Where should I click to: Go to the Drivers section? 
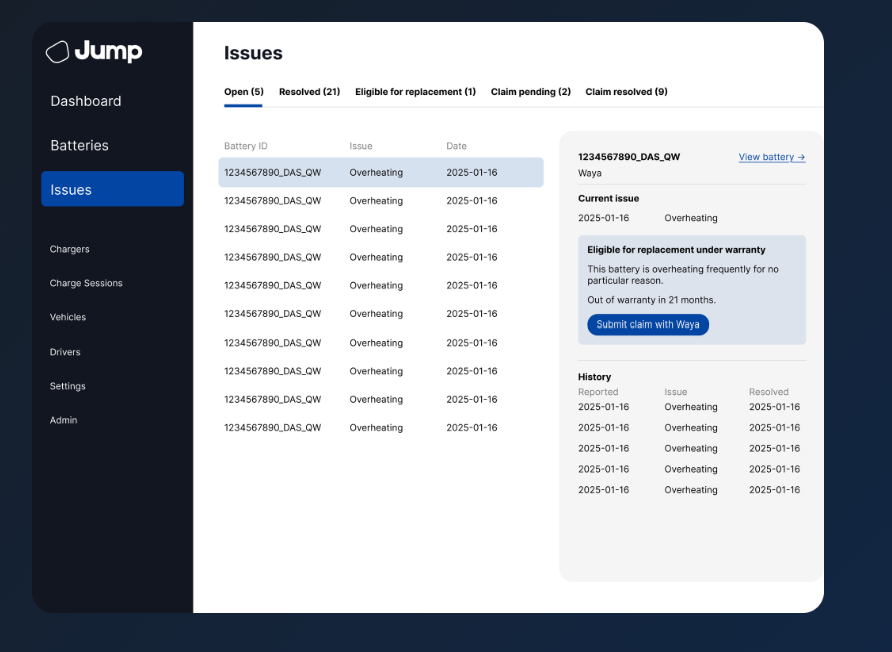(65, 352)
